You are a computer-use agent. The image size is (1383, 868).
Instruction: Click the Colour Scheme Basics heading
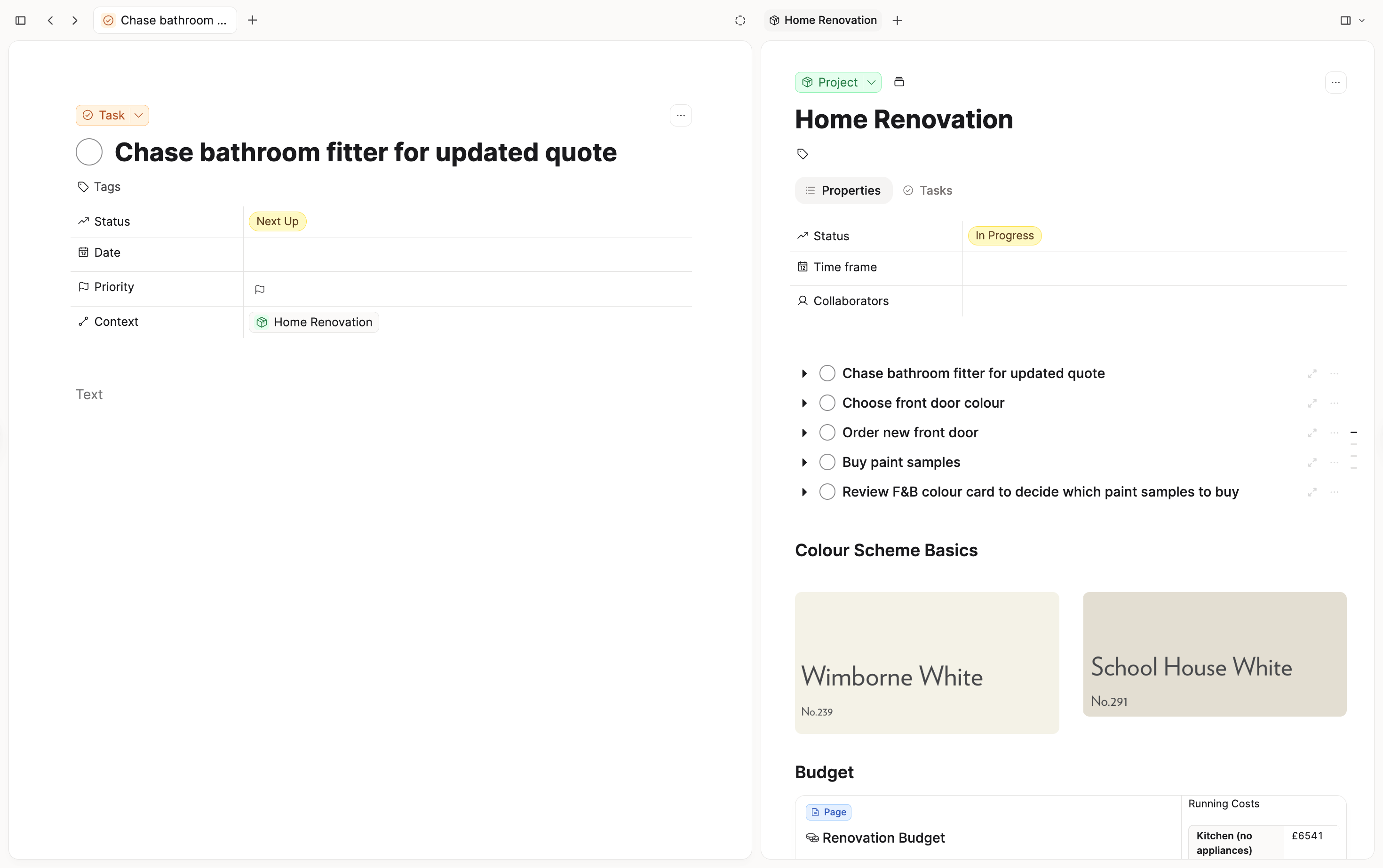coord(886,551)
